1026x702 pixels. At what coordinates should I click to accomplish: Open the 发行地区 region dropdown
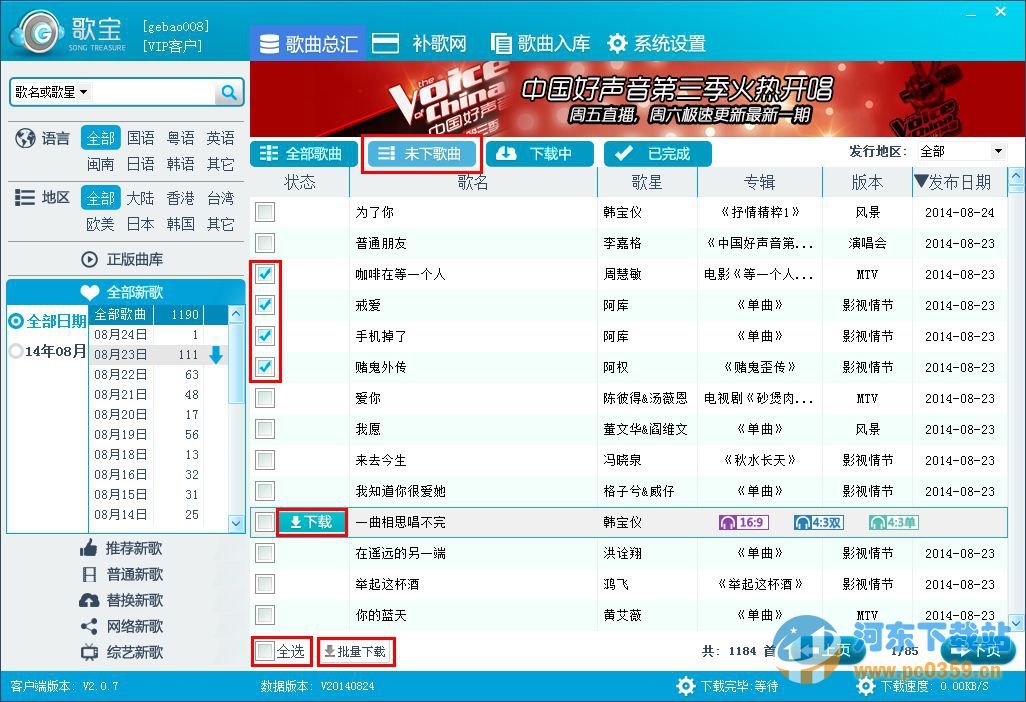tap(961, 150)
